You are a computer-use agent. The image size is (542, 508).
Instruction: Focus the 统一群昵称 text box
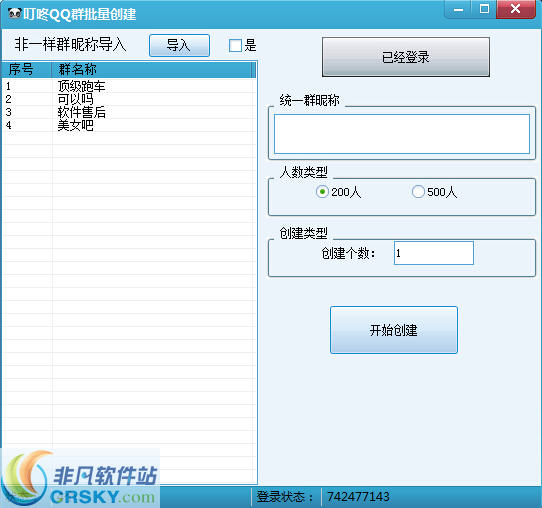tap(402, 134)
